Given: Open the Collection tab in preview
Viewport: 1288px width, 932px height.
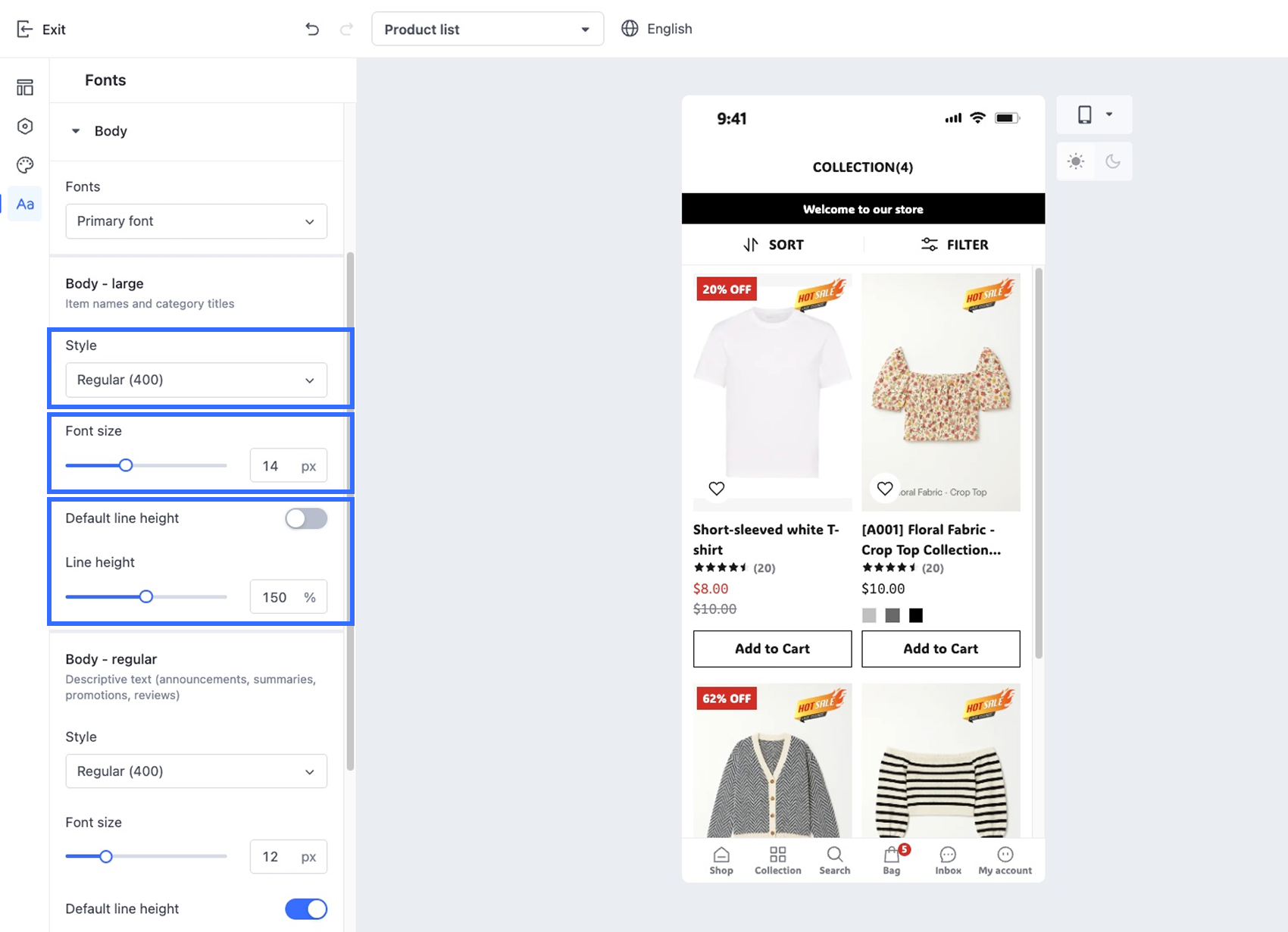Looking at the screenshot, I should [778, 860].
